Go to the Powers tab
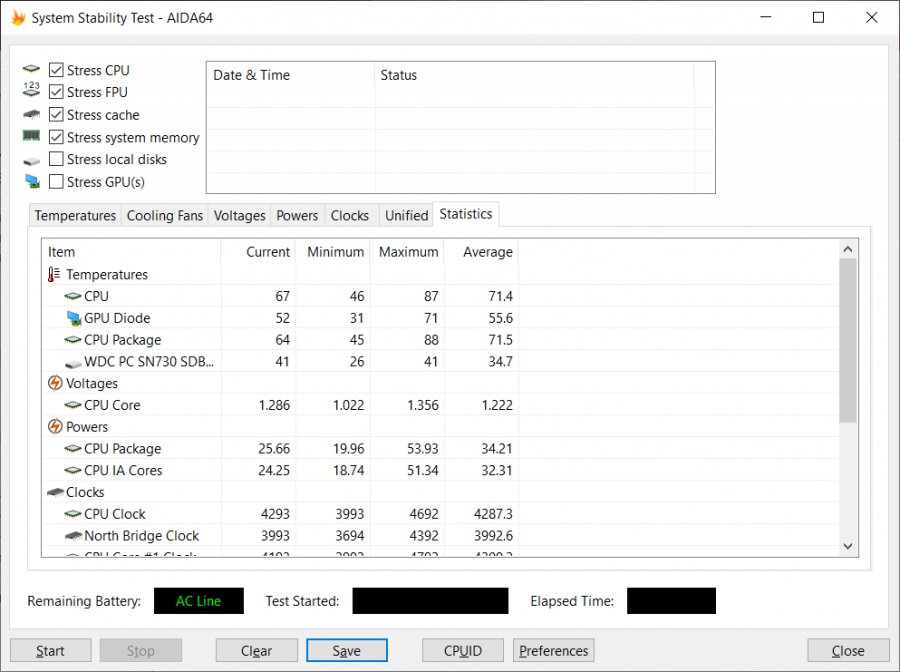This screenshot has height=672, width=900. 297,216
